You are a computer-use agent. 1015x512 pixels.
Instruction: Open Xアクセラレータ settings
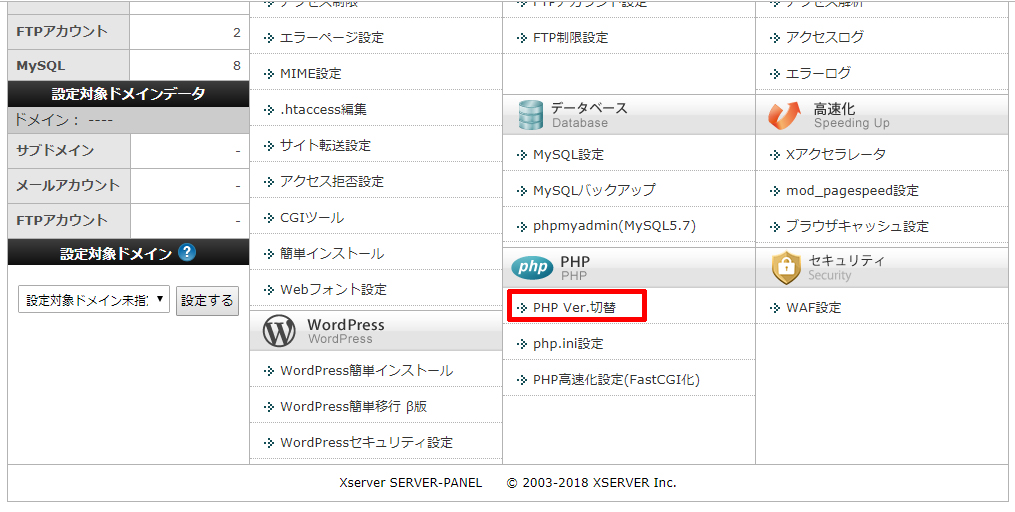coord(835,155)
